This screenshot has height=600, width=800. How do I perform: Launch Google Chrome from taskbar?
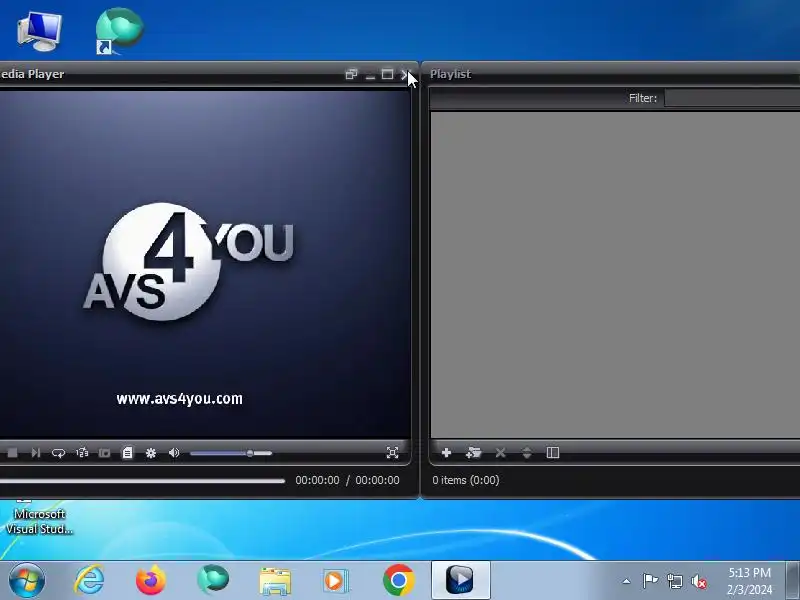[398, 580]
